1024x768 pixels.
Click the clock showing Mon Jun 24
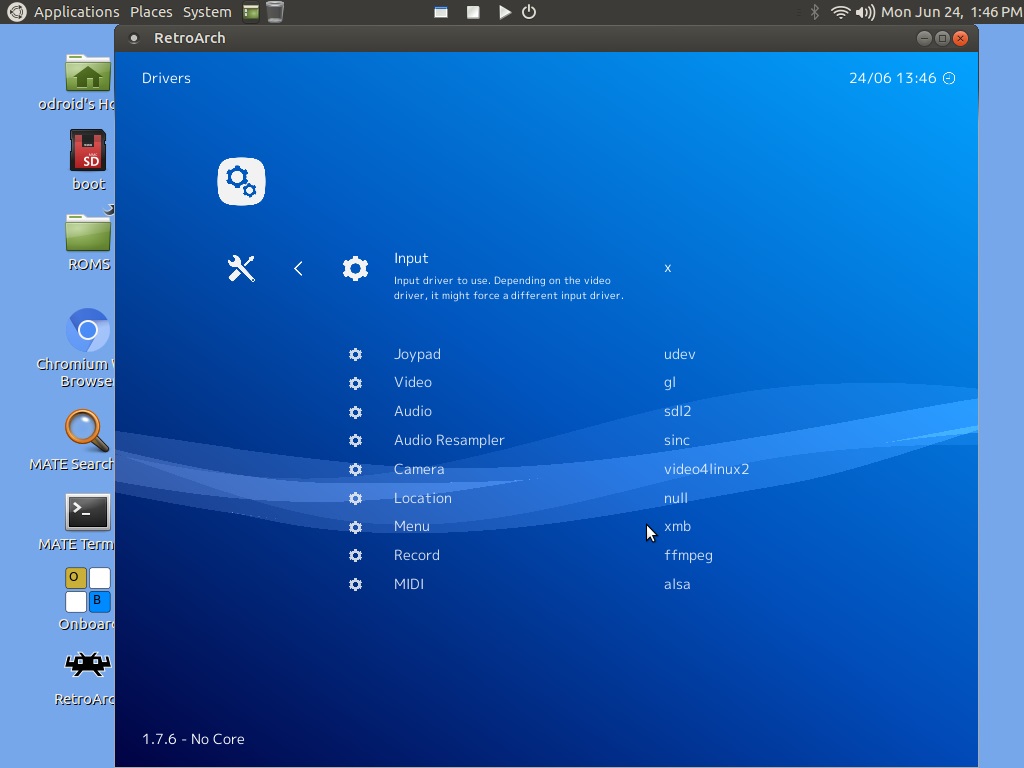tap(951, 12)
